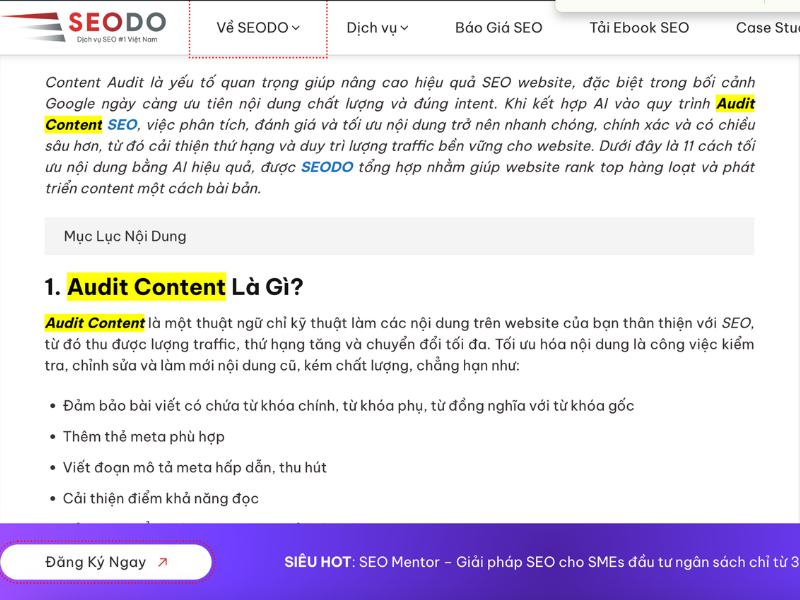Image resolution: width=800 pixels, height=600 pixels.
Task: Click bullet Viết đoạn mô tả meta hấp dẫn
Action: [x=194, y=467]
